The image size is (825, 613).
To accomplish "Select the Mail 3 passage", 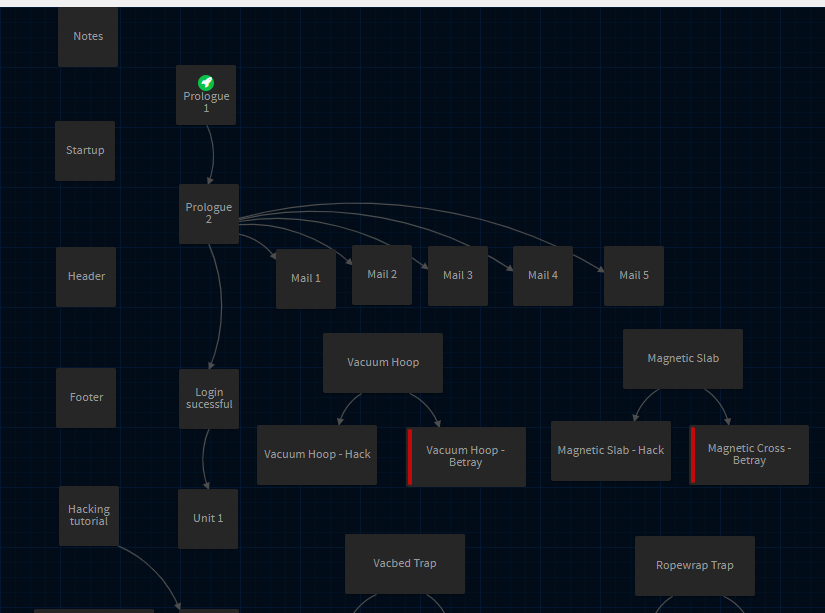I will coord(458,276).
